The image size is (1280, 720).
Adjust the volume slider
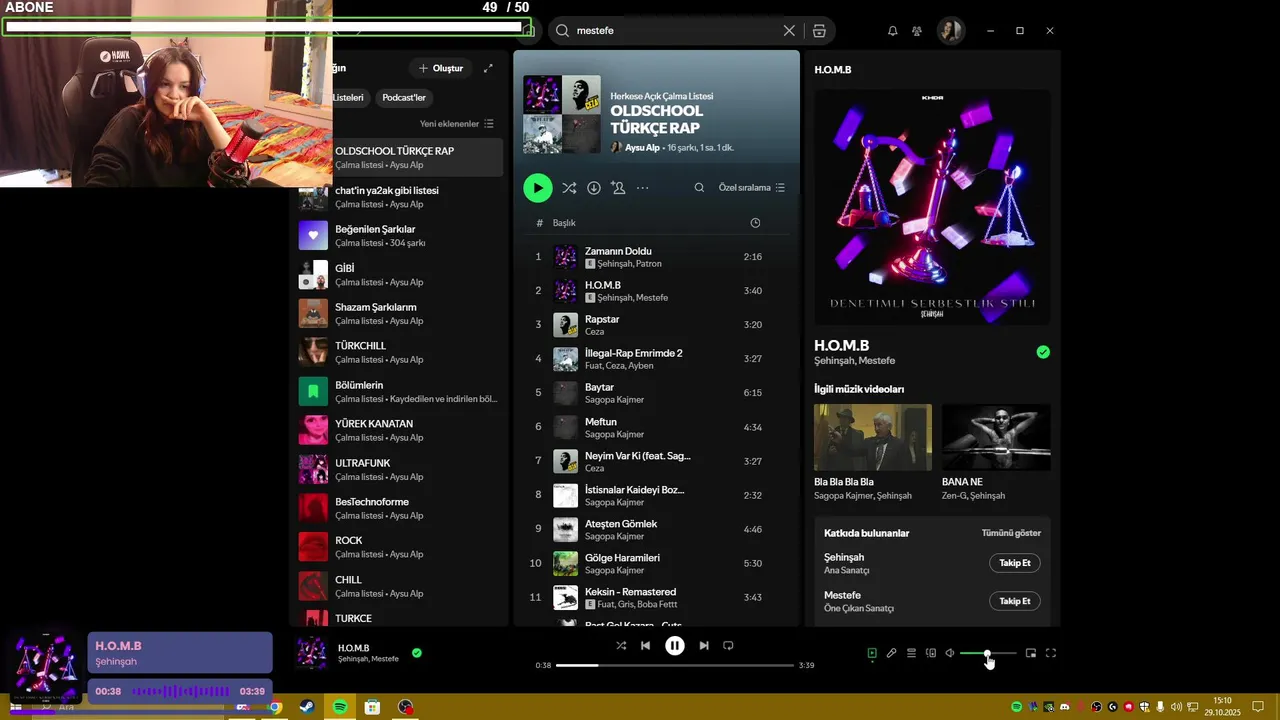point(988,653)
